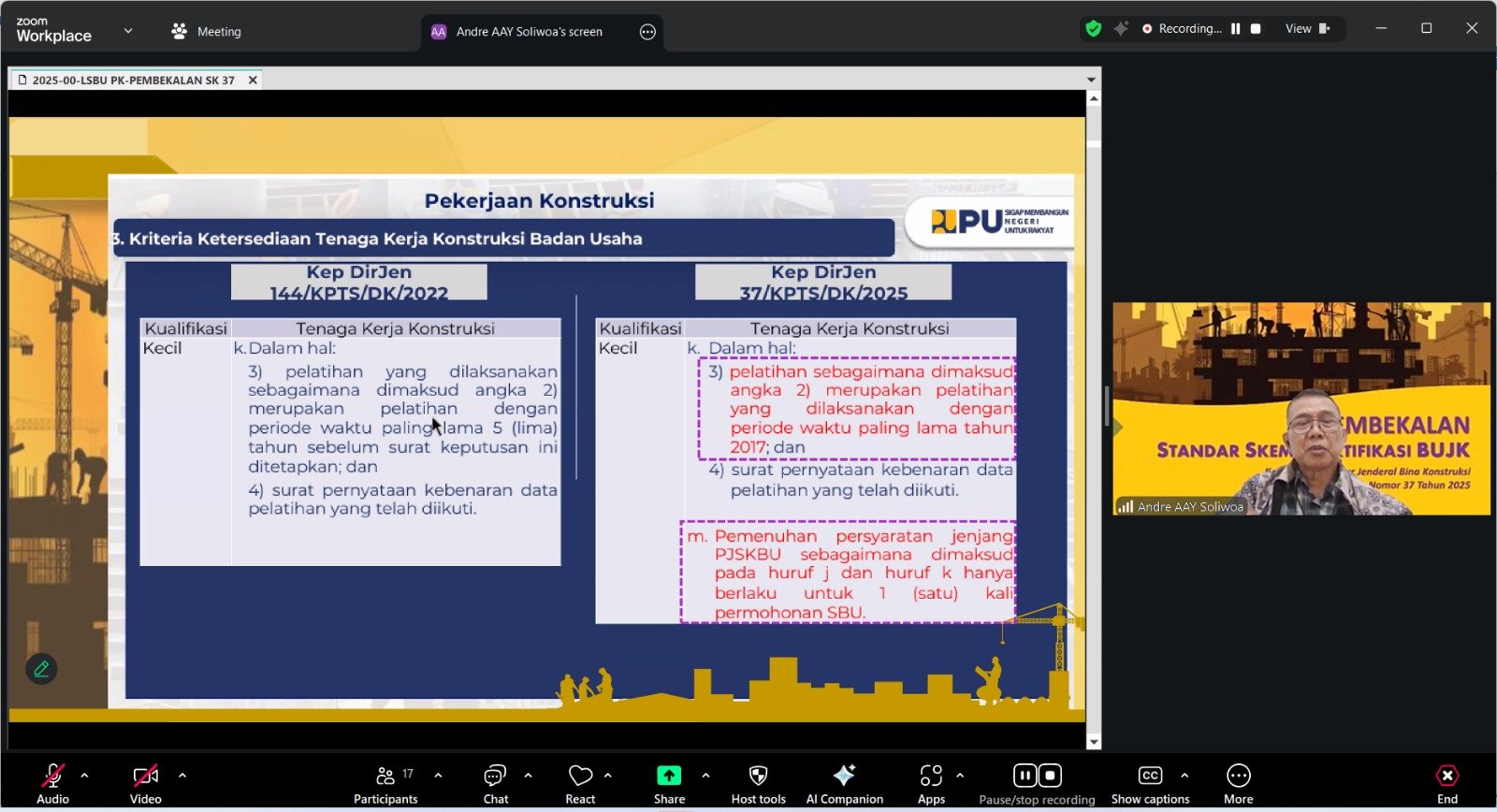Expand audio options arrow next to Audio
Screen dimensions: 1497x812
pos(85,776)
